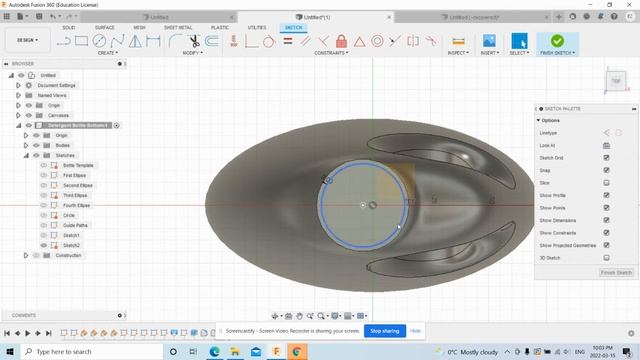Click the Insert image icon
This screenshot has width=640, height=360.
[489, 41]
